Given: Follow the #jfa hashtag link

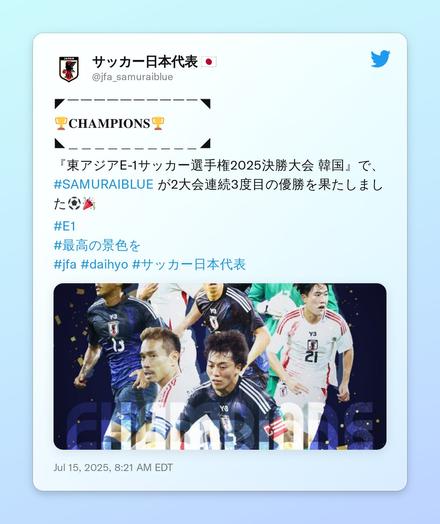Looking at the screenshot, I should pyautogui.click(x=65, y=264).
